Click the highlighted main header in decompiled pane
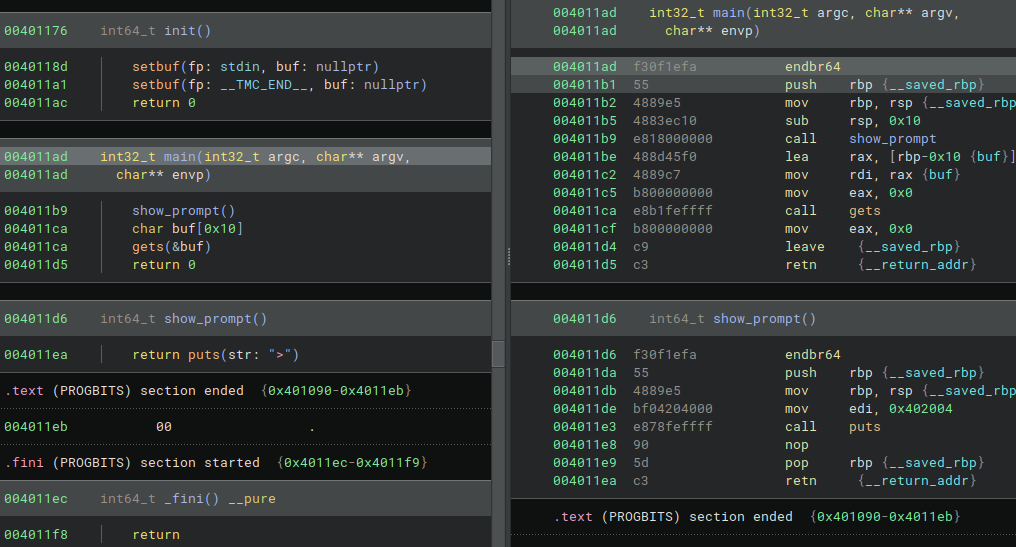The width and height of the screenshot is (1016, 547). pyautogui.click(x=255, y=157)
